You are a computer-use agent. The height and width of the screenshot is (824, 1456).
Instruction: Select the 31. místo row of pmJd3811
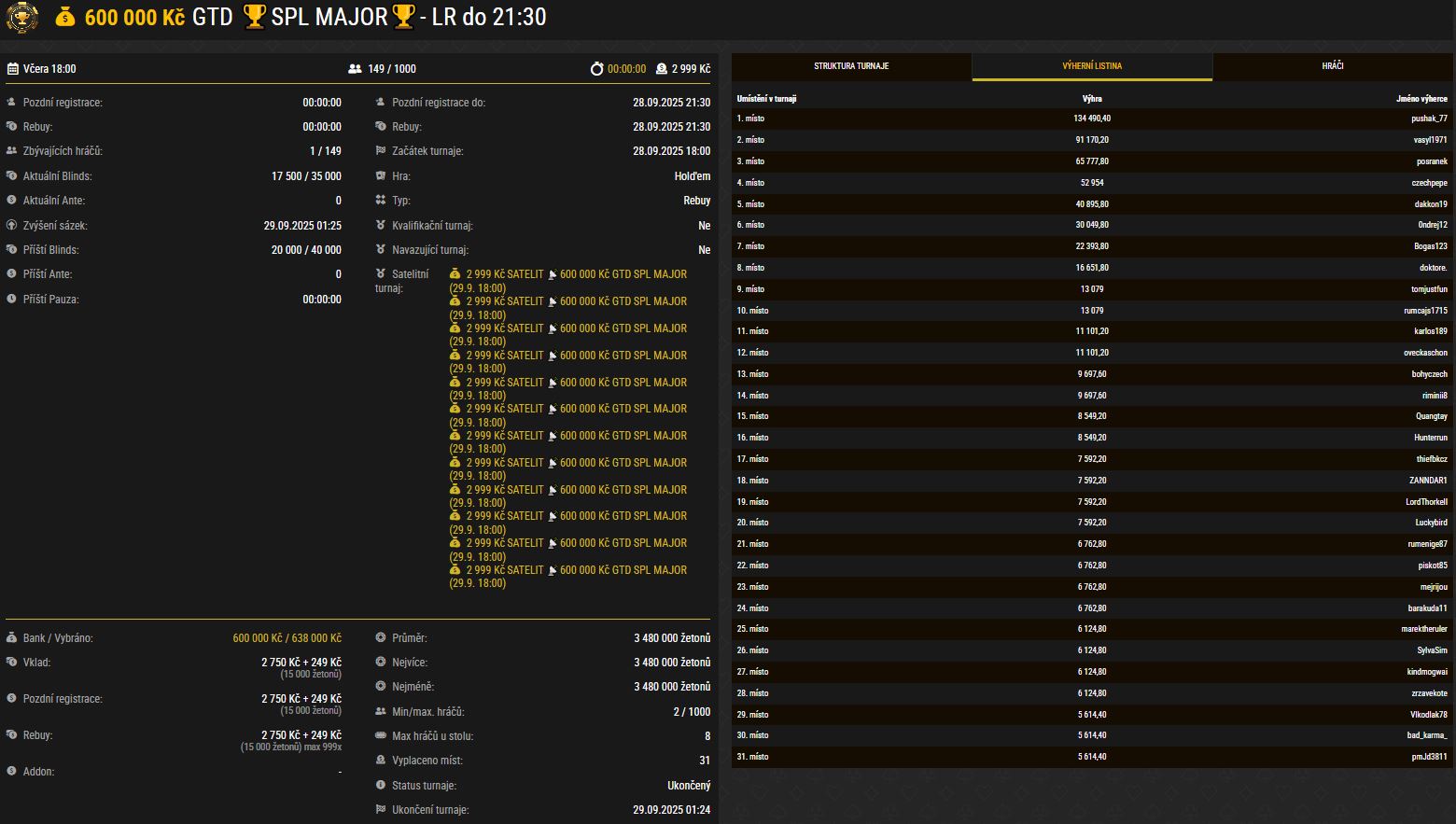coord(1092,757)
